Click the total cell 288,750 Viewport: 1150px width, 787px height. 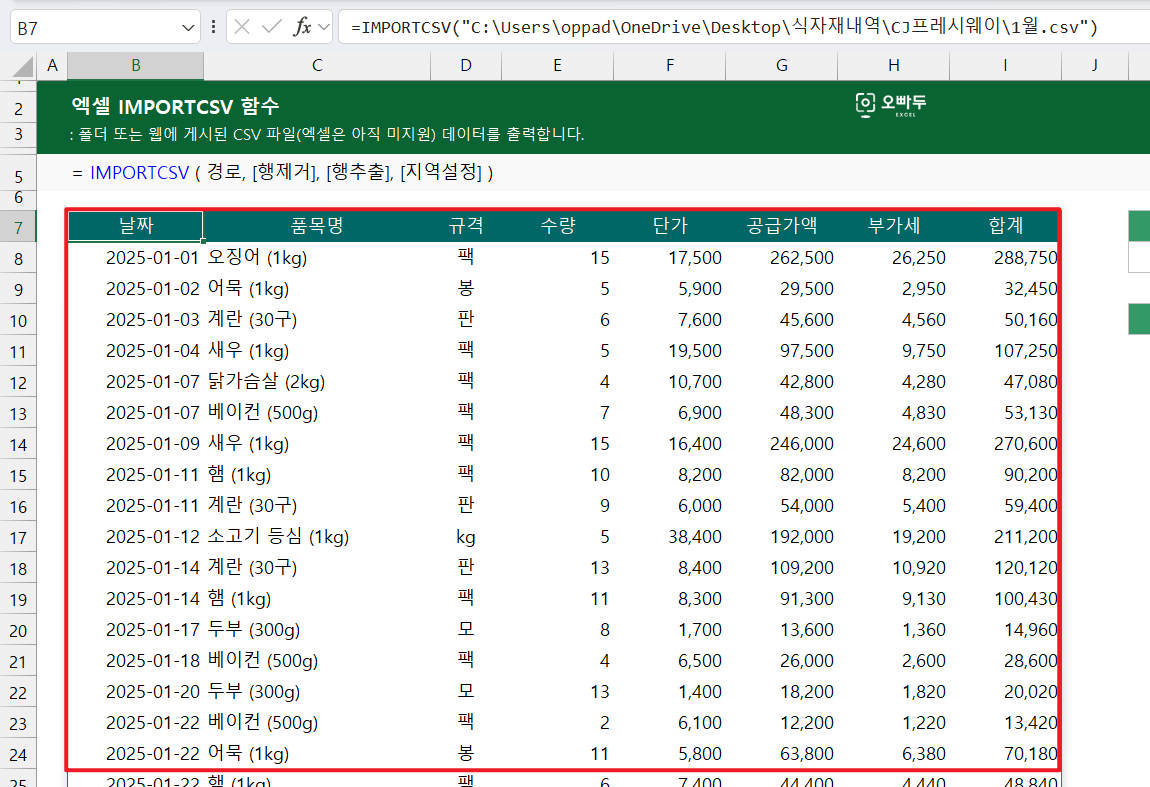coord(1005,257)
